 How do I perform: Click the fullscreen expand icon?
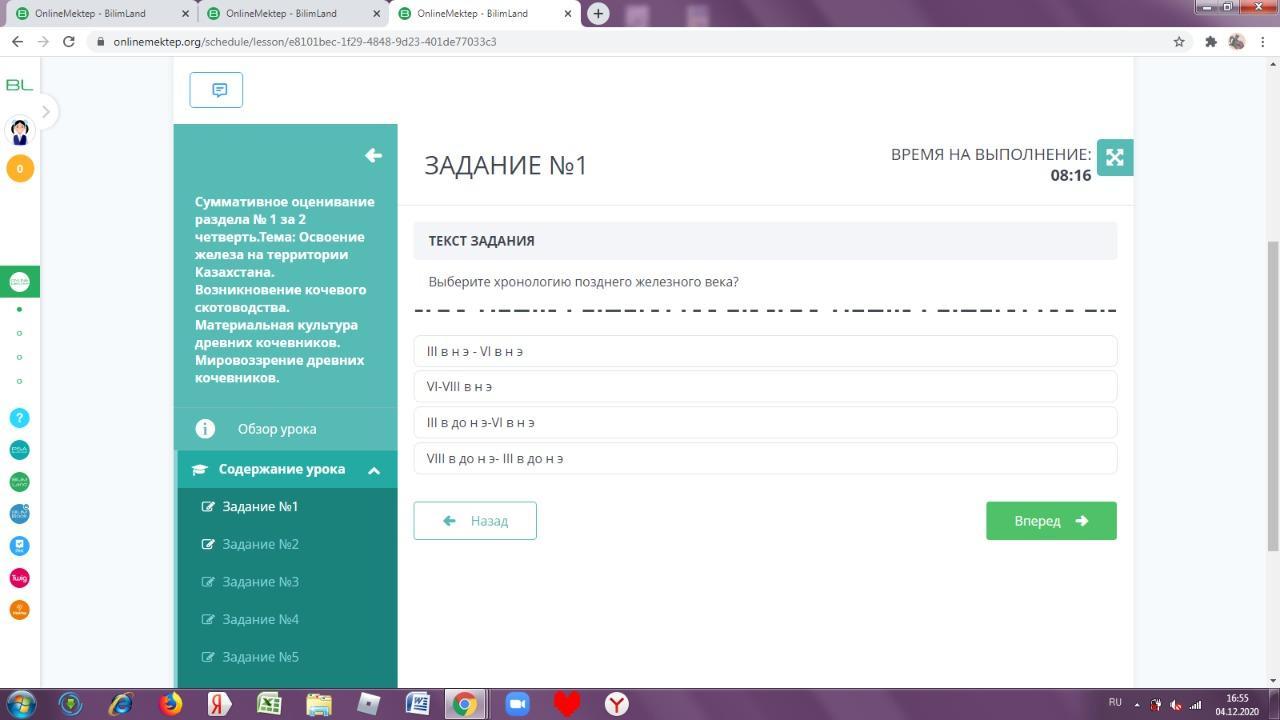point(1114,157)
